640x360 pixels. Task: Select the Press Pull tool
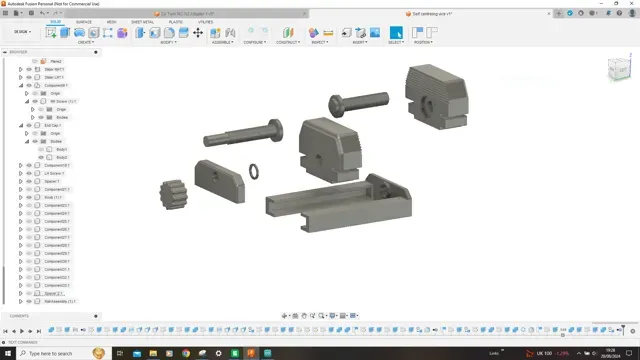(140, 33)
